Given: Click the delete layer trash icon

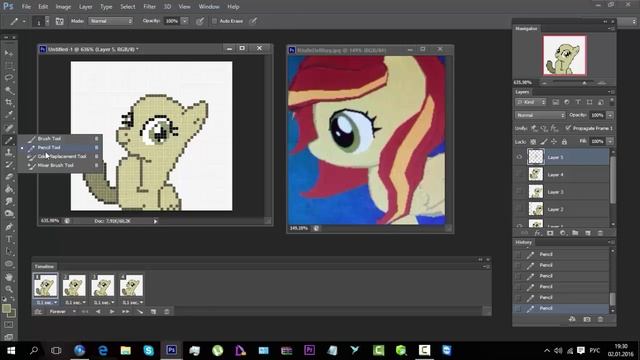Looking at the screenshot, I should click(x=600, y=233).
